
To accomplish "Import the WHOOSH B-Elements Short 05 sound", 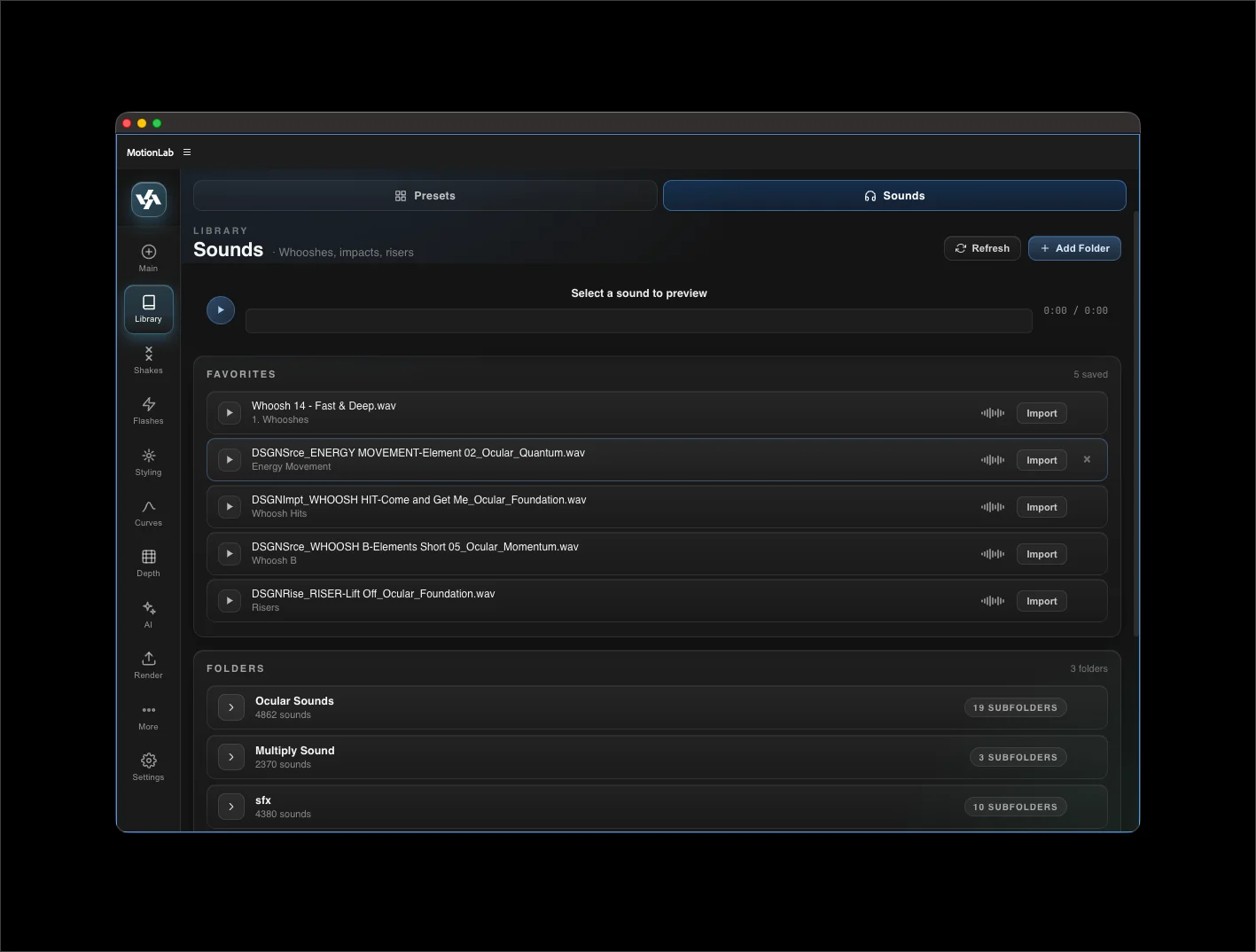I will click(x=1041, y=554).
